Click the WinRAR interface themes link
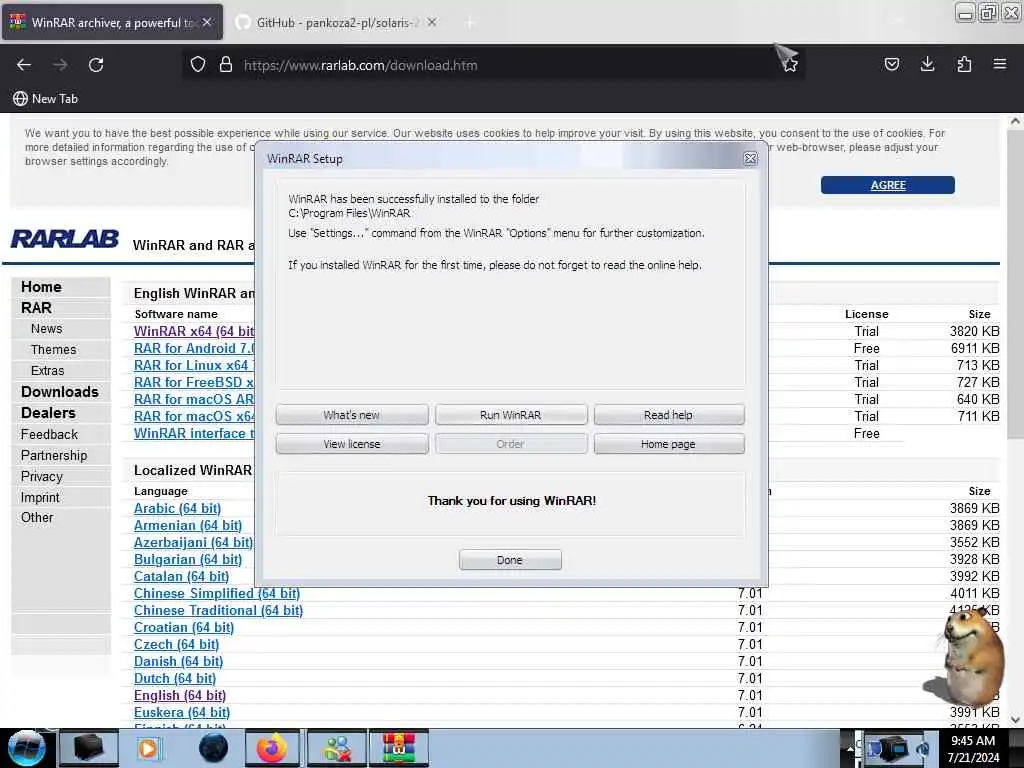 194,433
